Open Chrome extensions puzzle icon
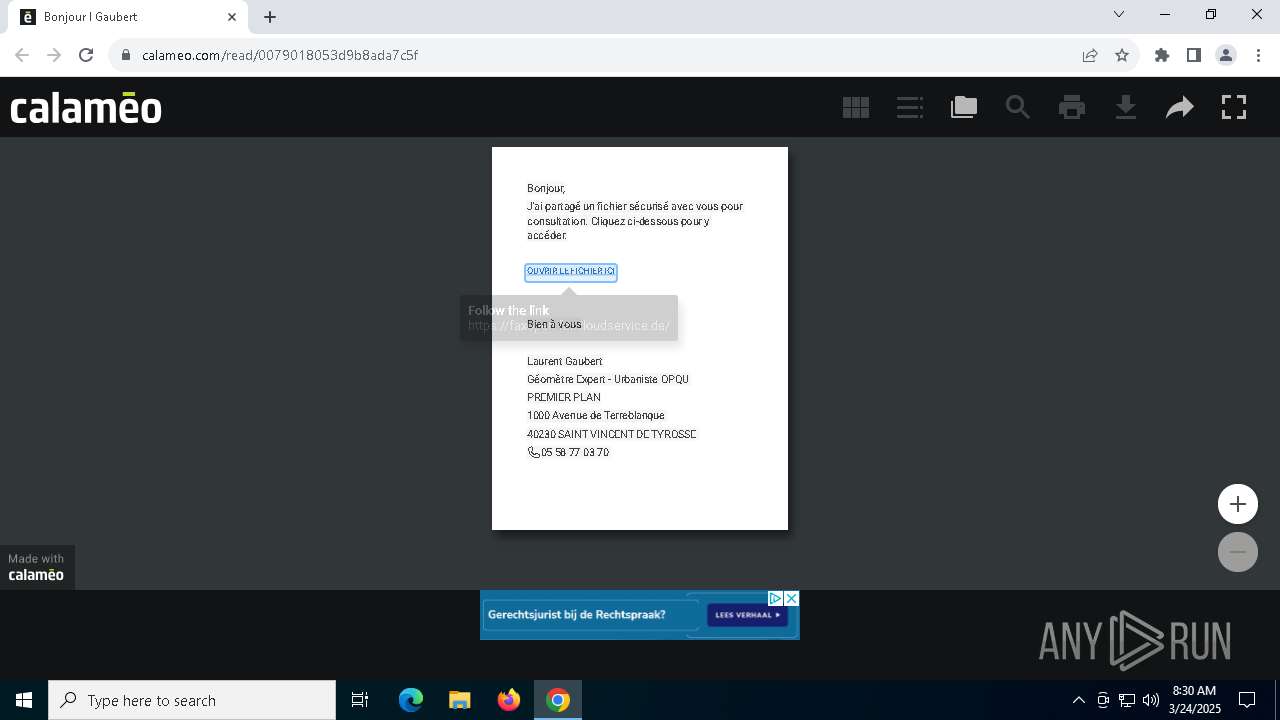1280x720 pixels. click(x=1162, y=55)
